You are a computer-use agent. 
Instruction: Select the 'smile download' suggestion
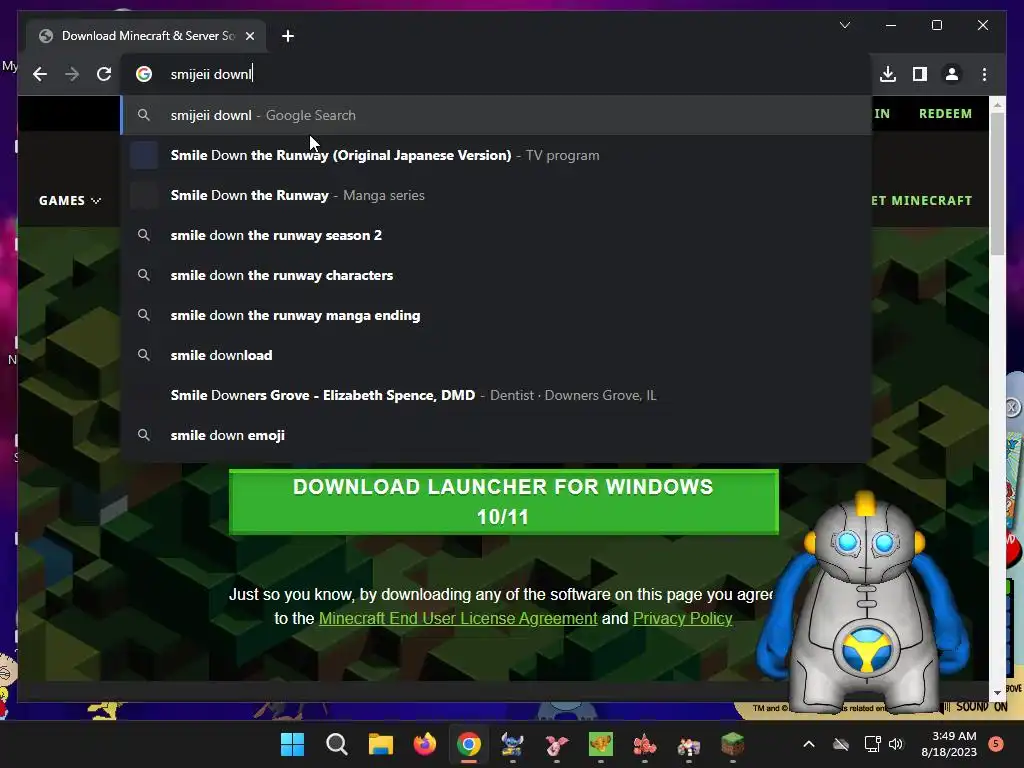point(496,355)
